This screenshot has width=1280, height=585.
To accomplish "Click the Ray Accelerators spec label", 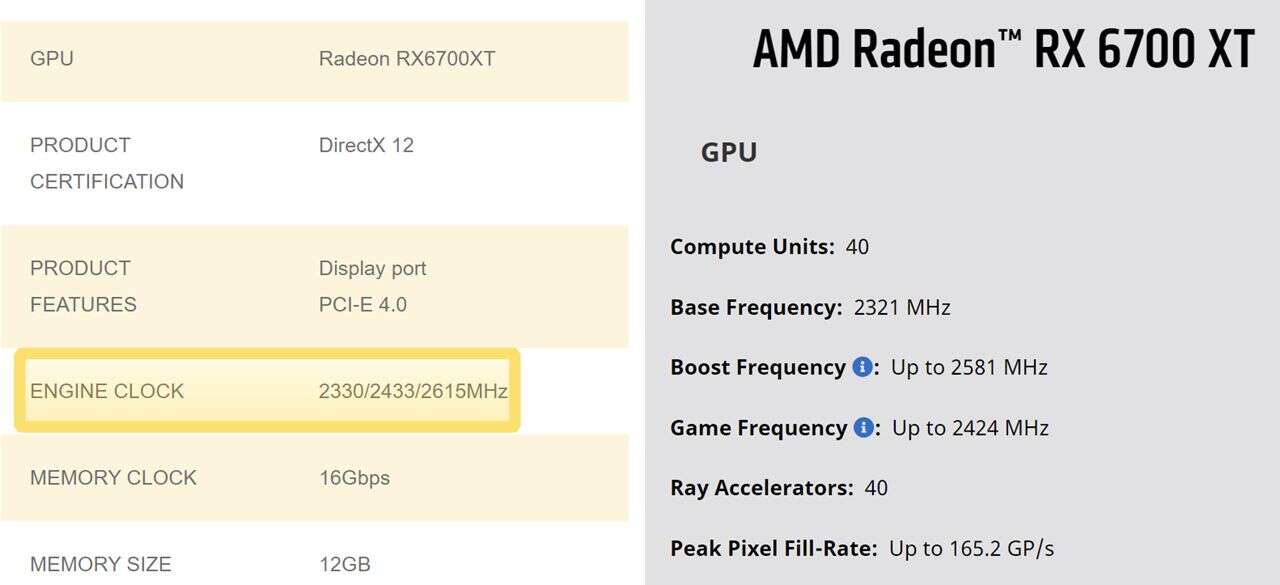I will coord(762,488).
